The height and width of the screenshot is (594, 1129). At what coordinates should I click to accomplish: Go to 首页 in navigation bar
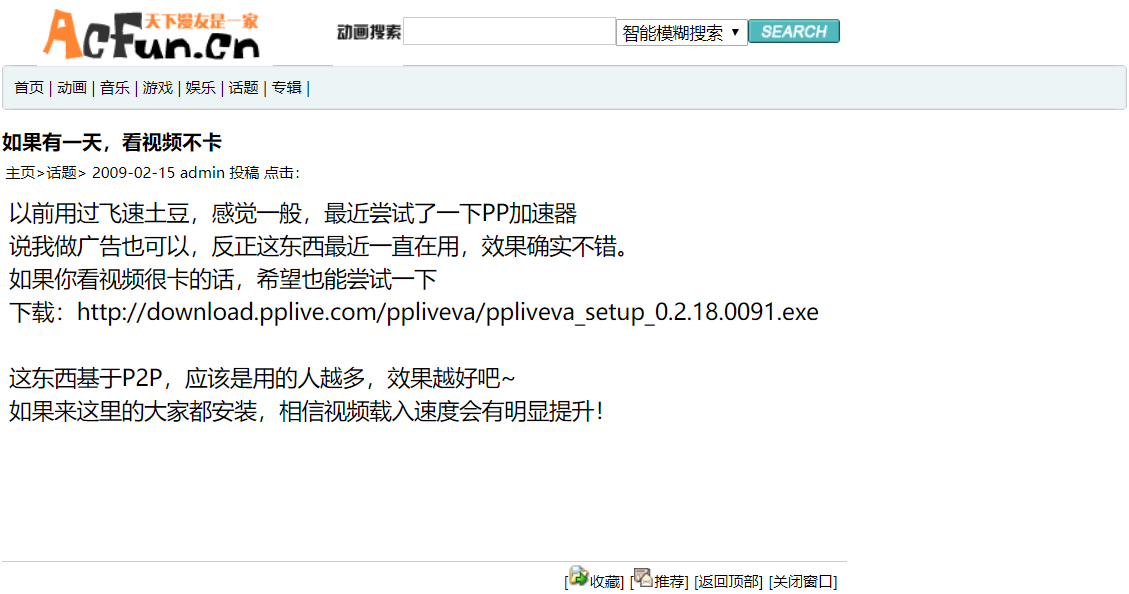(x=29, y=88)
